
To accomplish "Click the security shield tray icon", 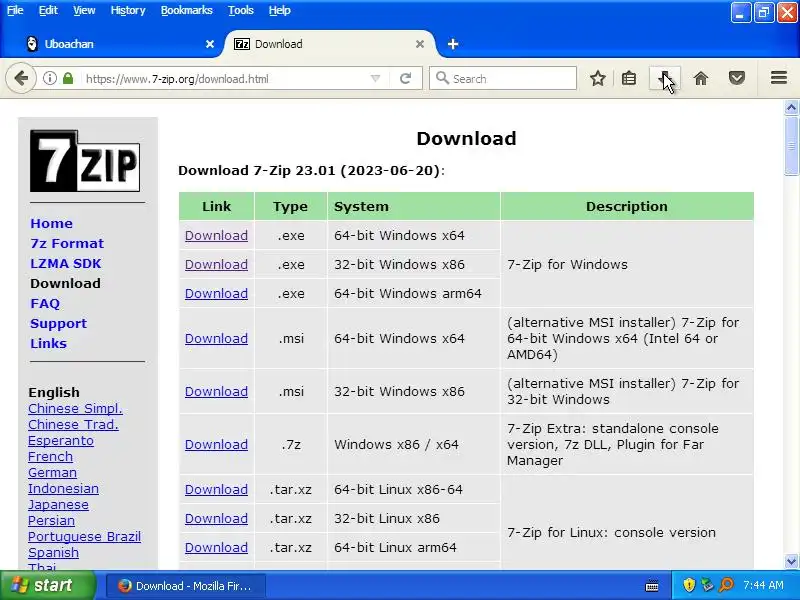I will click(x=689, y=585).
